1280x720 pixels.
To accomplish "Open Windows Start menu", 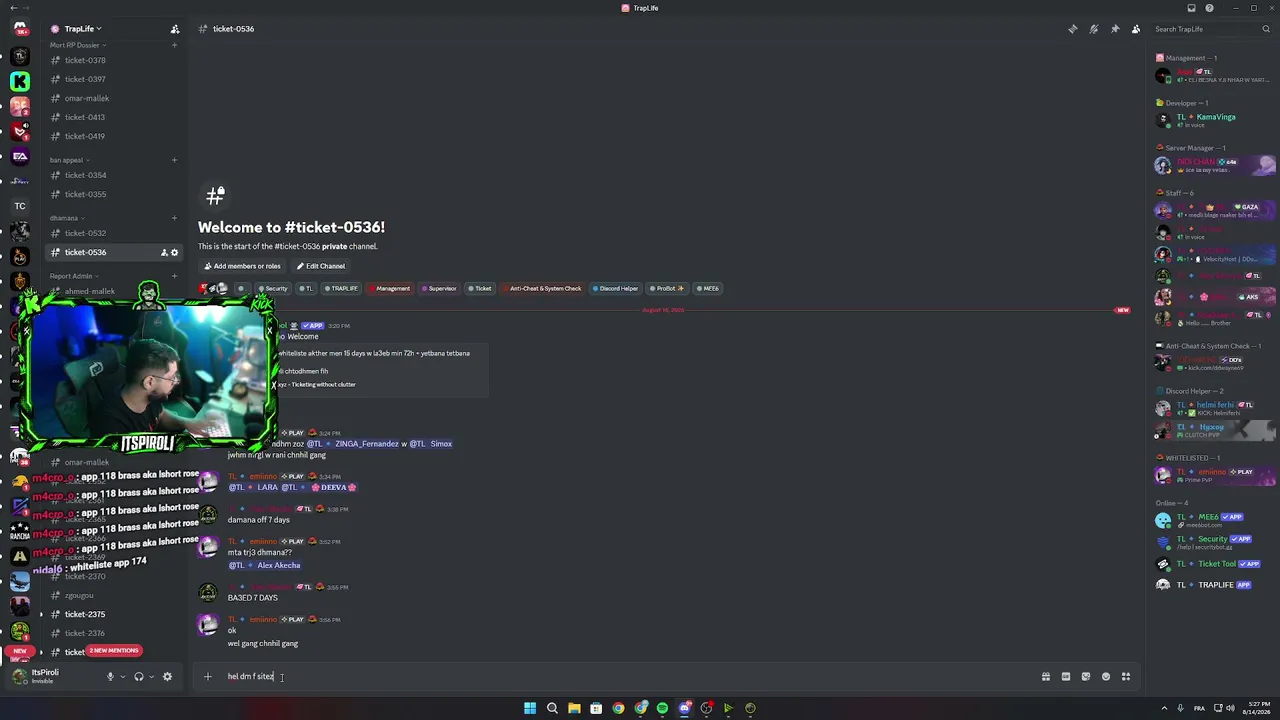I will [530, 708].
